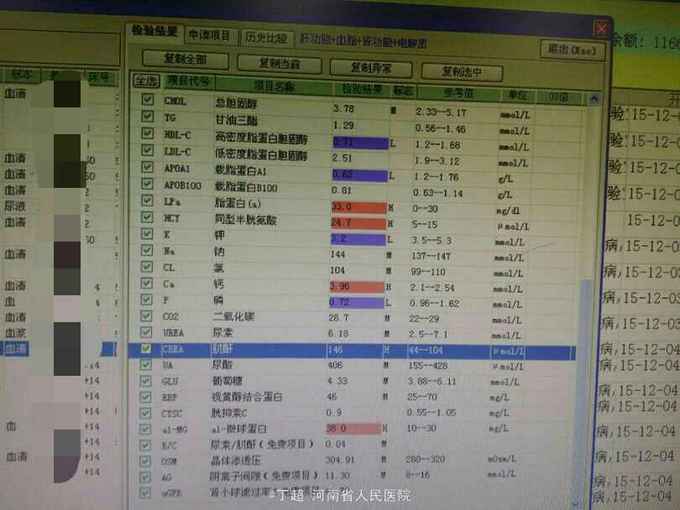Toggle checkbox for K 钾 row
This screenshot has height=510, width=680.
coord(148,239)
